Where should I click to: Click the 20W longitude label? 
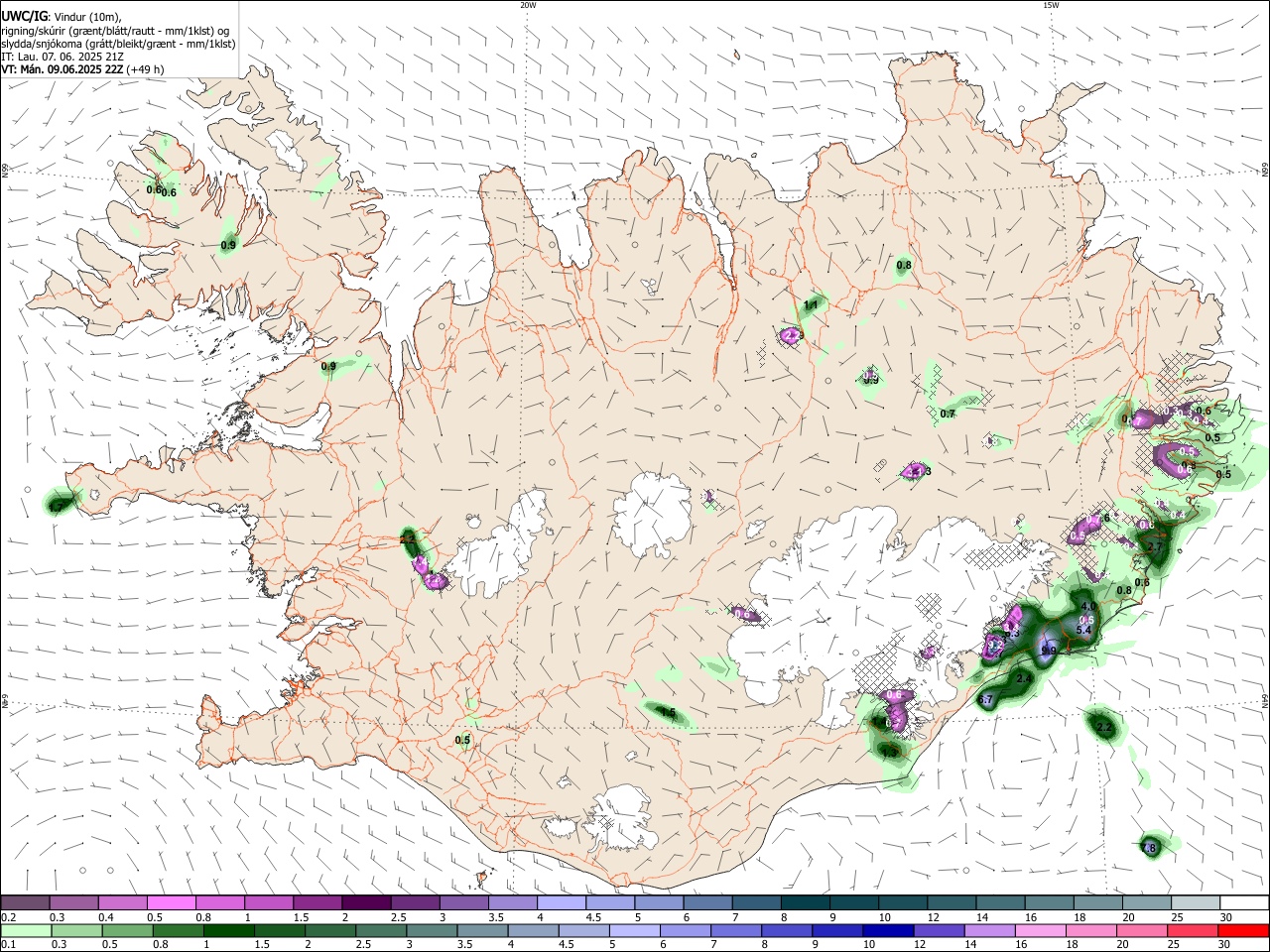[528, 5]
